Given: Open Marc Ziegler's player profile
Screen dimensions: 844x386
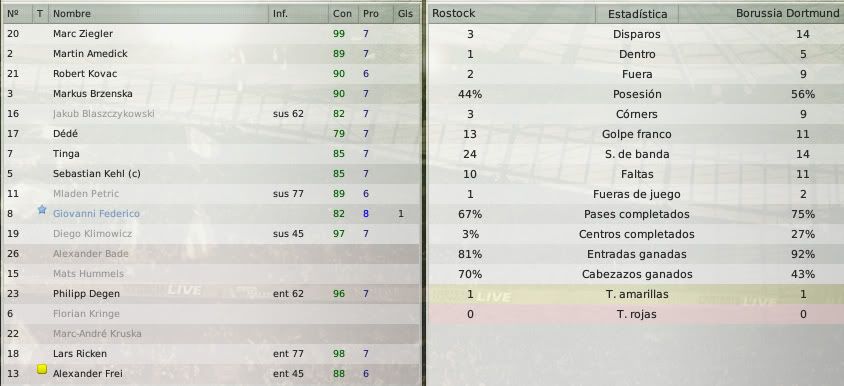Looking at the screenshot, I should 83,34.
